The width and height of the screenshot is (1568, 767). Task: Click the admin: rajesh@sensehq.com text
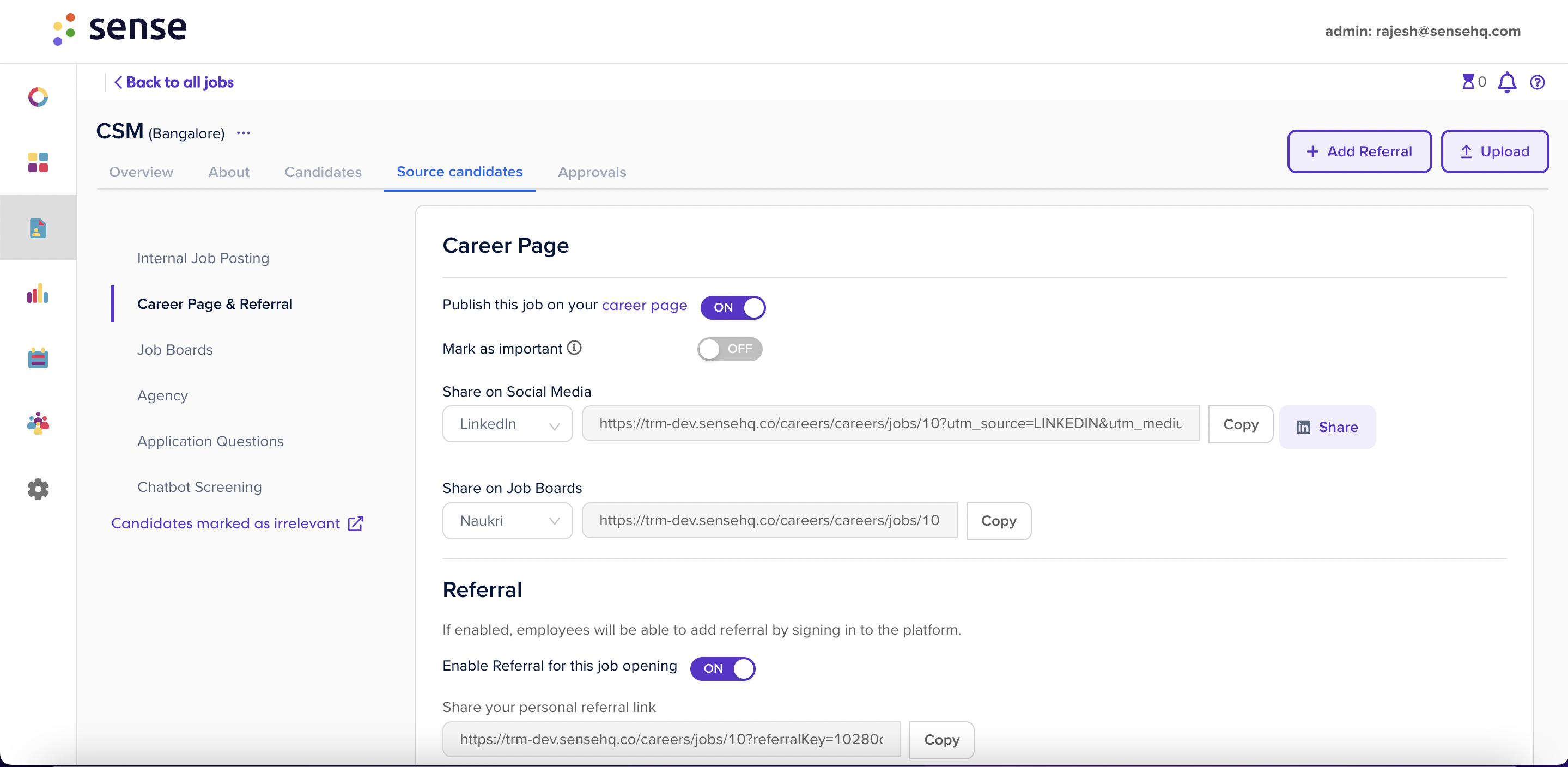pos(1423,31)
